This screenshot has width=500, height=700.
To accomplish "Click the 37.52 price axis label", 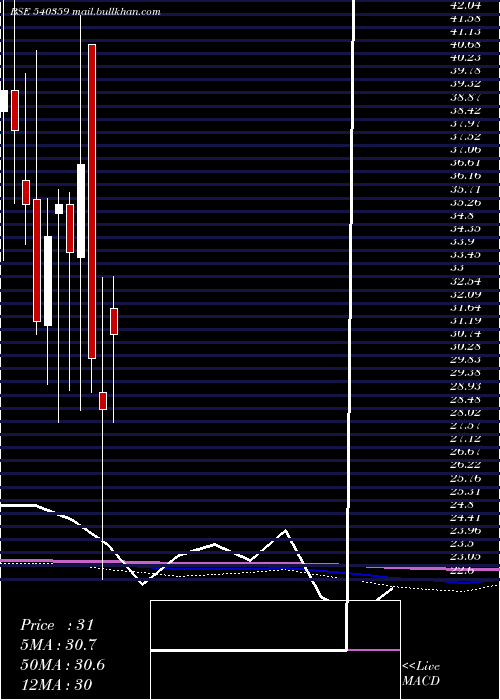I will [466, 137].
